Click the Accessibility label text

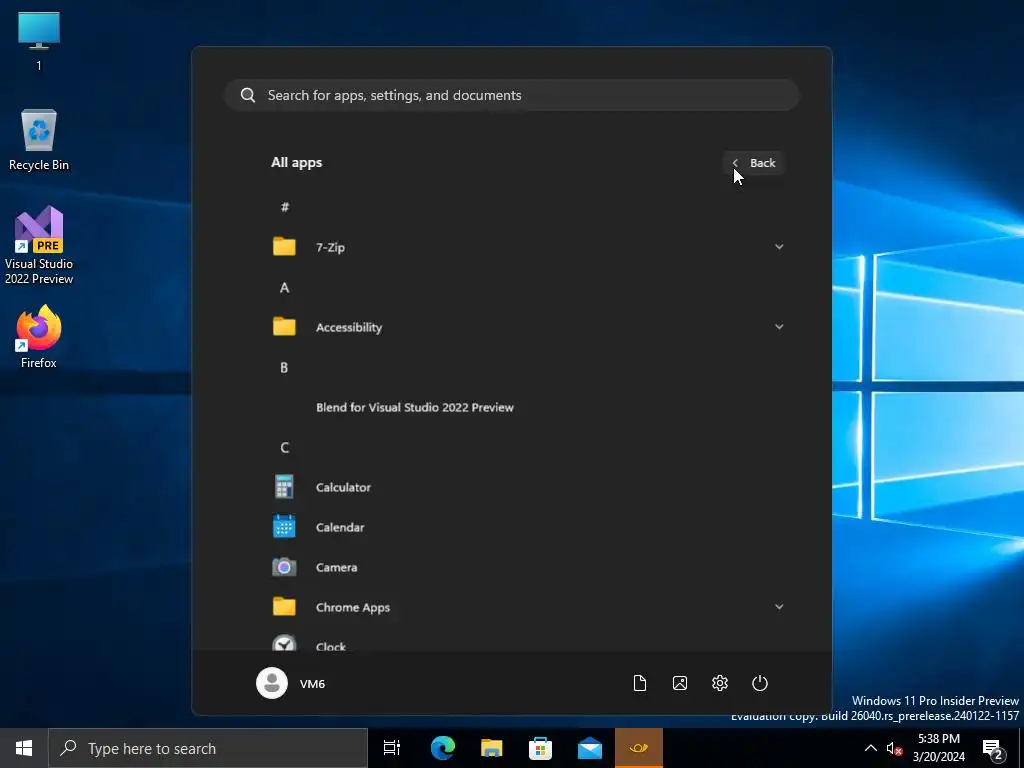pyautogui.click(x=349, y=327)
